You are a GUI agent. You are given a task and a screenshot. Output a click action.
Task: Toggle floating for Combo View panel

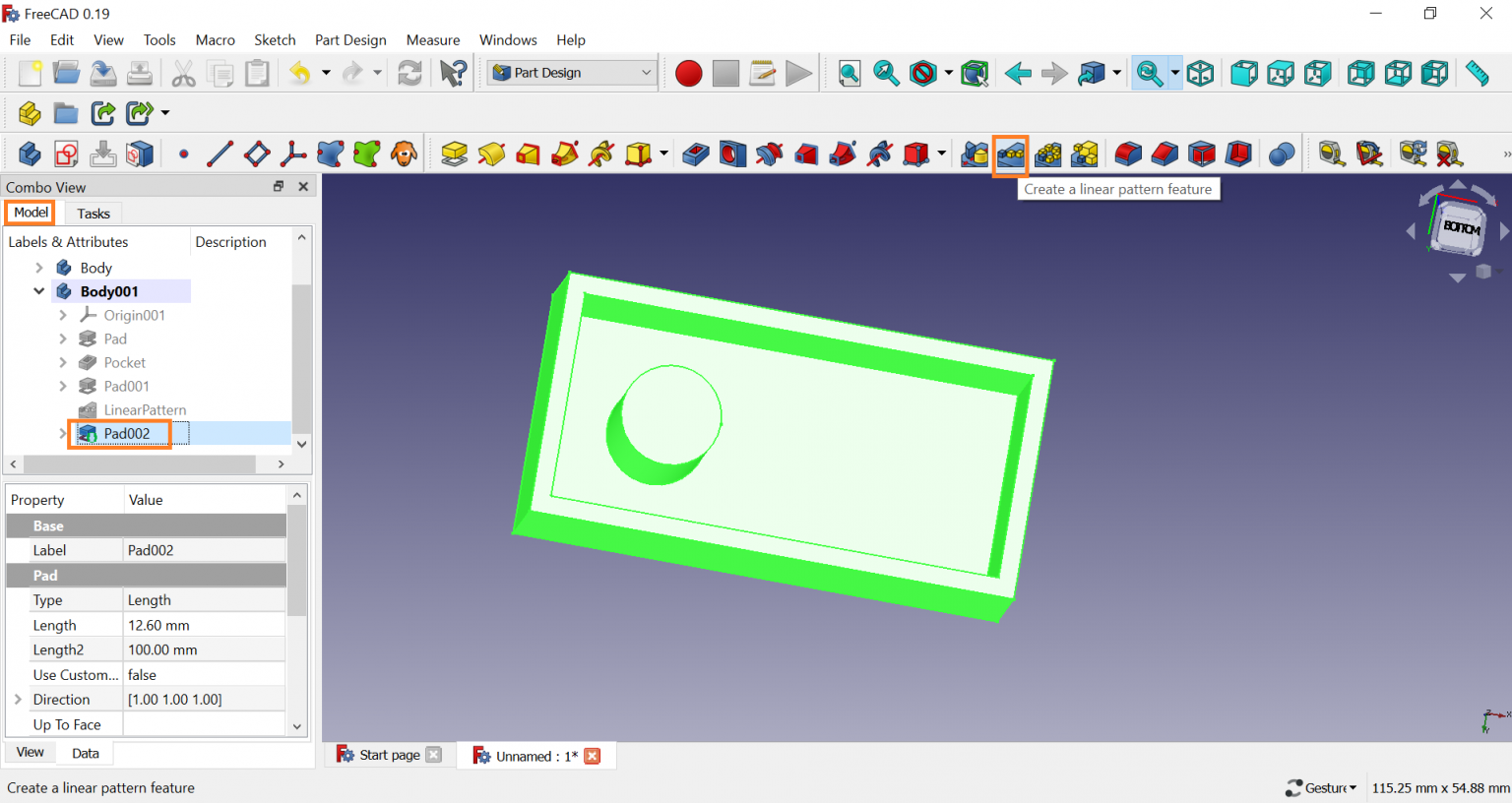[279, 187]
